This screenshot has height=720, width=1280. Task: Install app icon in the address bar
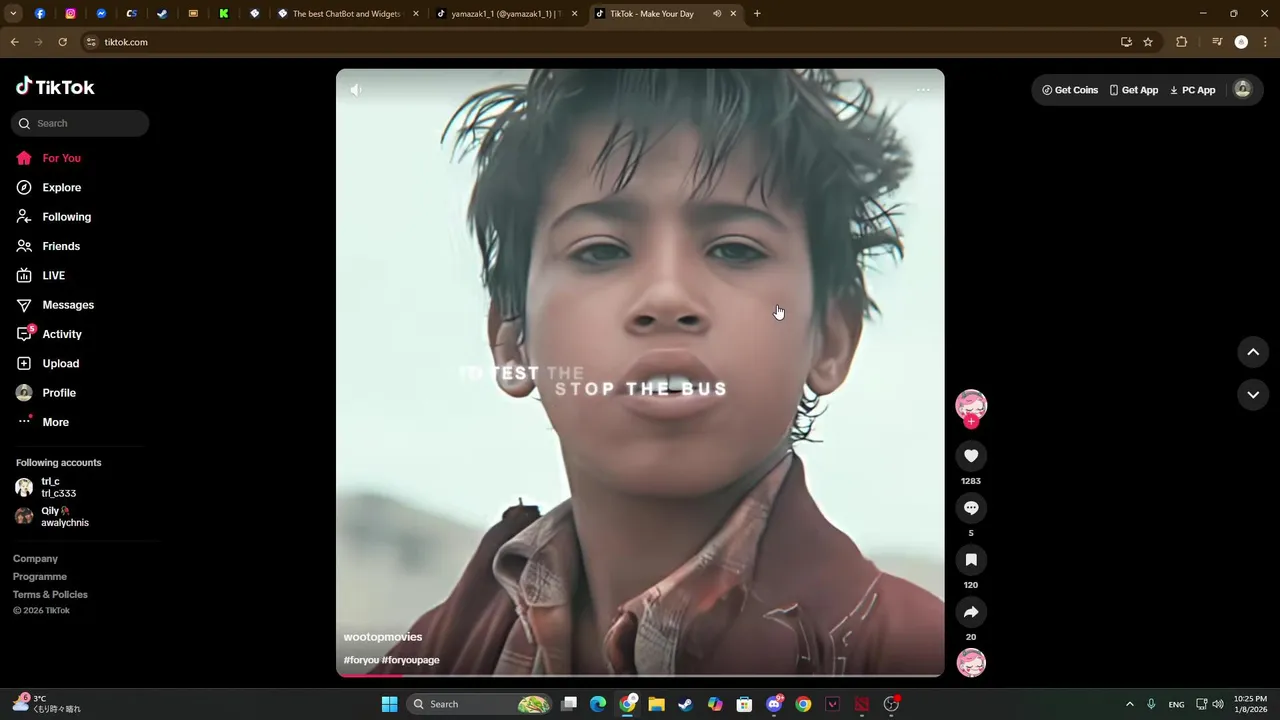[1126, 42]
